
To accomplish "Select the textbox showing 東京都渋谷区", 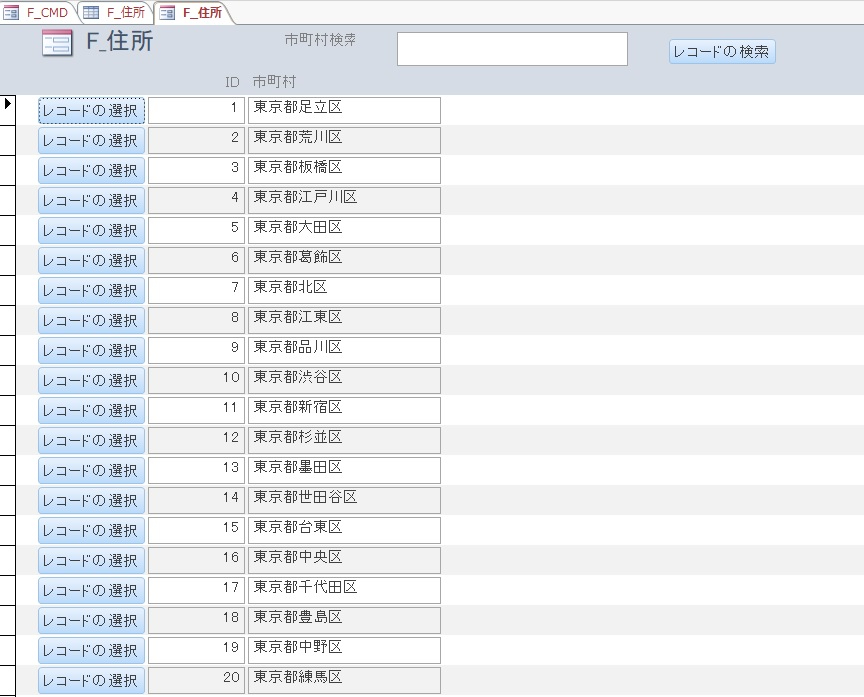I will coord(344,380).
